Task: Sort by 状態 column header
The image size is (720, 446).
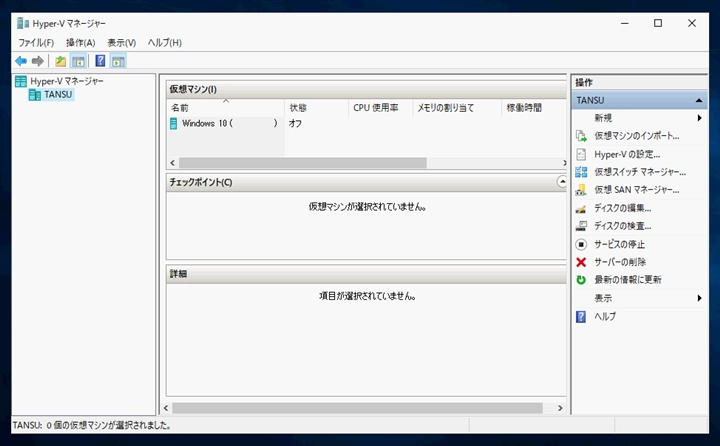Action: [x=316, y=108]
